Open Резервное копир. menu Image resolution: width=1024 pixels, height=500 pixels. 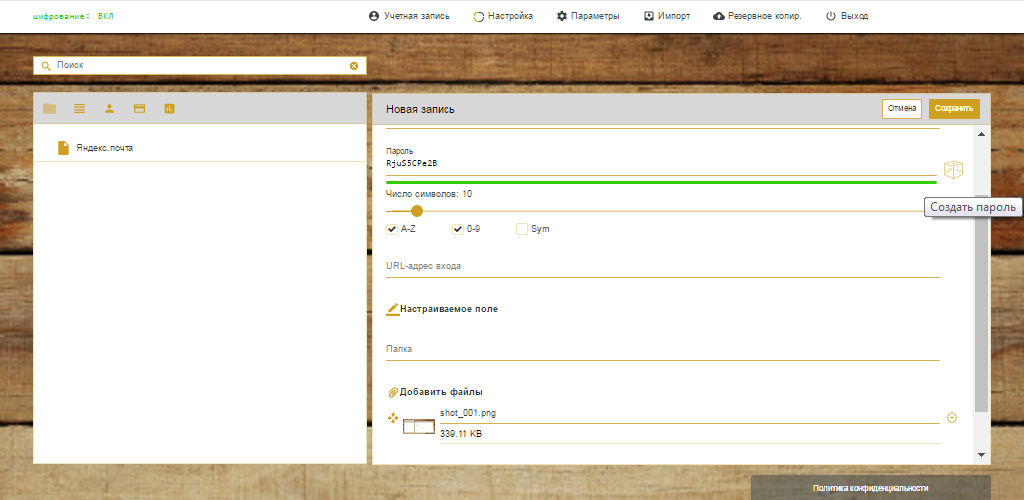click(x=758, y=16)
